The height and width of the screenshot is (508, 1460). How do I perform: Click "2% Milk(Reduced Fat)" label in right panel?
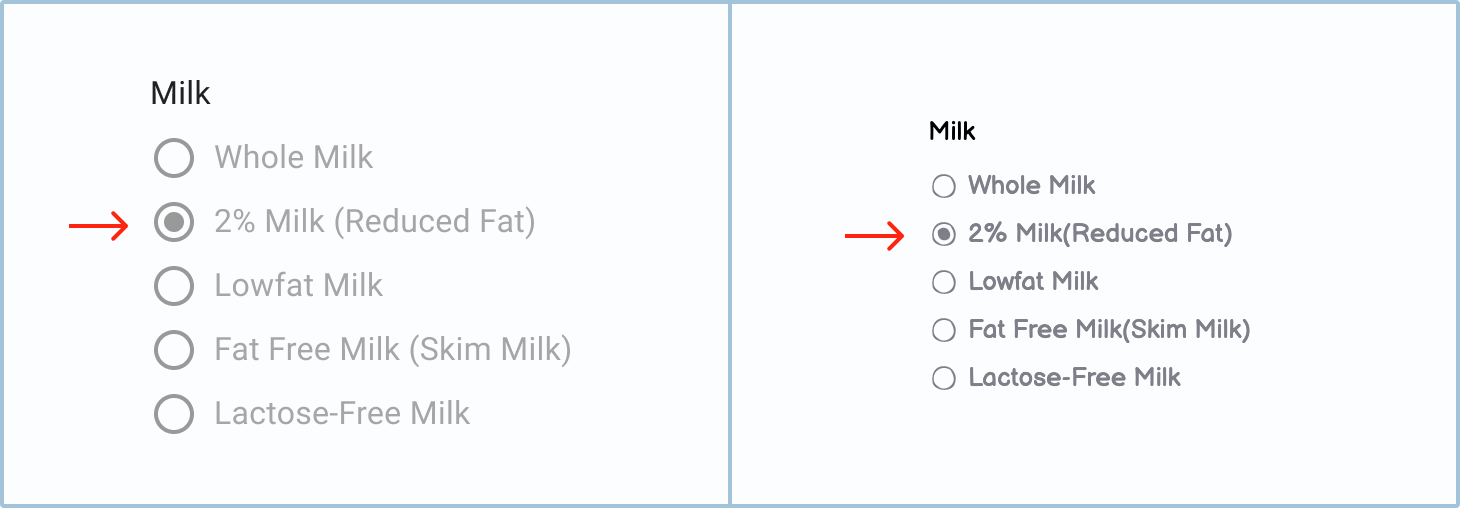1100,234
